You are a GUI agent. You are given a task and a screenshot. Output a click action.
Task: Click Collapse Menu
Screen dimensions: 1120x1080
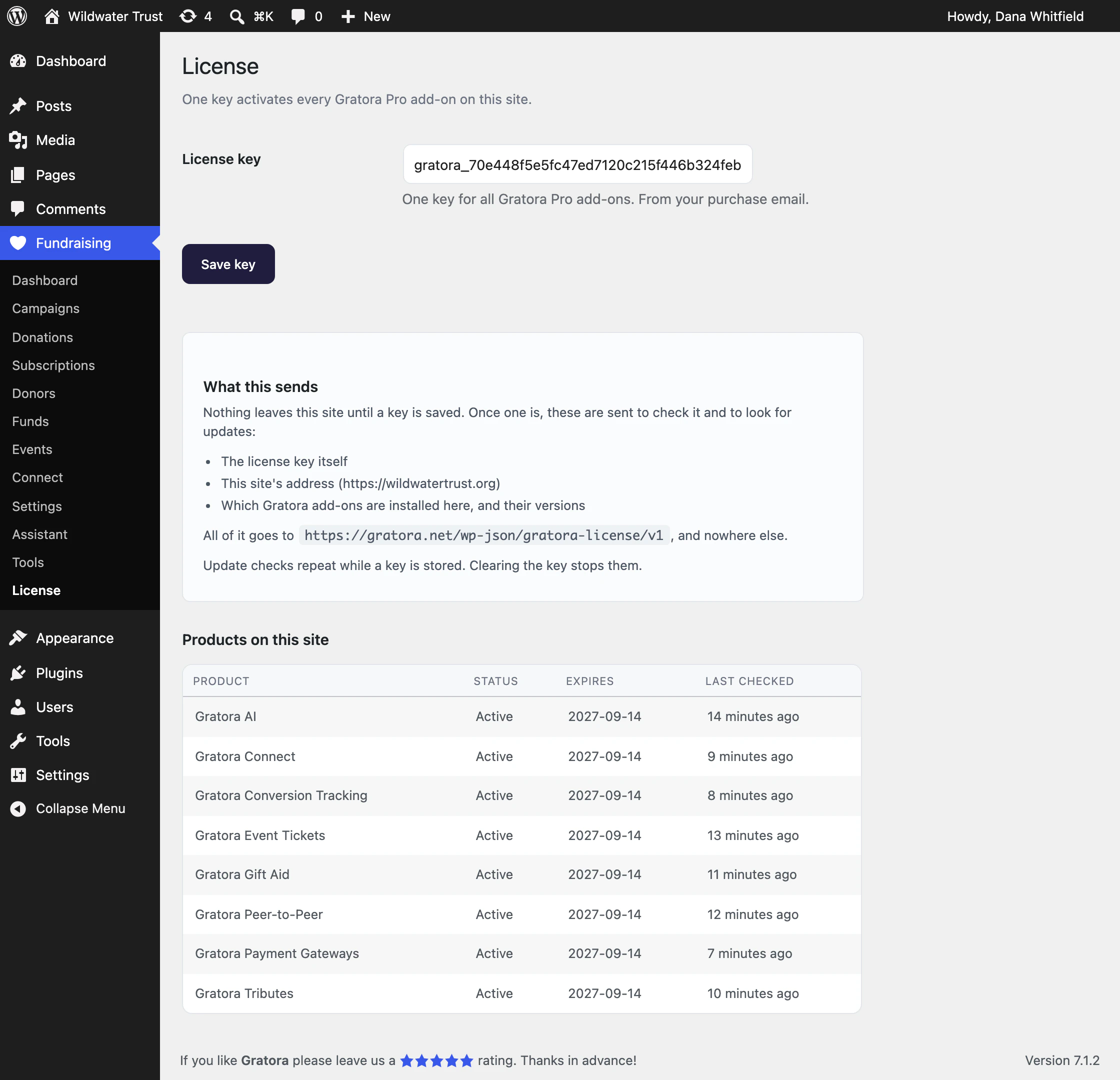80,808
